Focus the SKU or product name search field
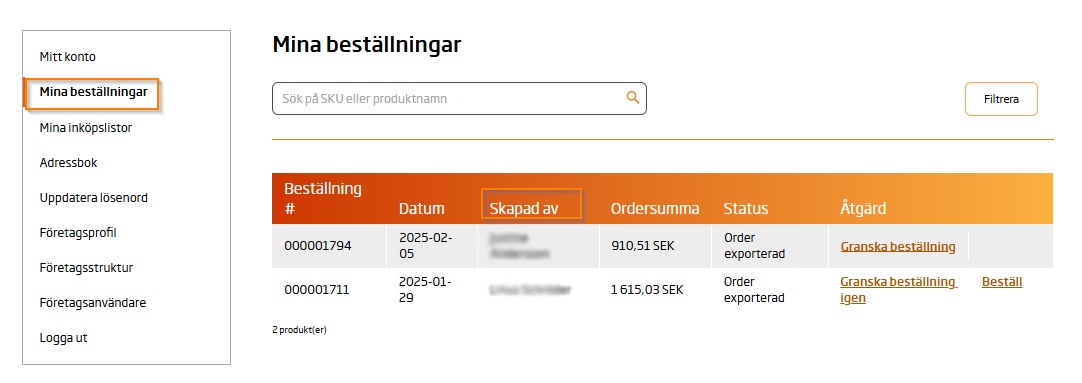The height and width of the screenshot is (383, 1082). tap(459, 99)
